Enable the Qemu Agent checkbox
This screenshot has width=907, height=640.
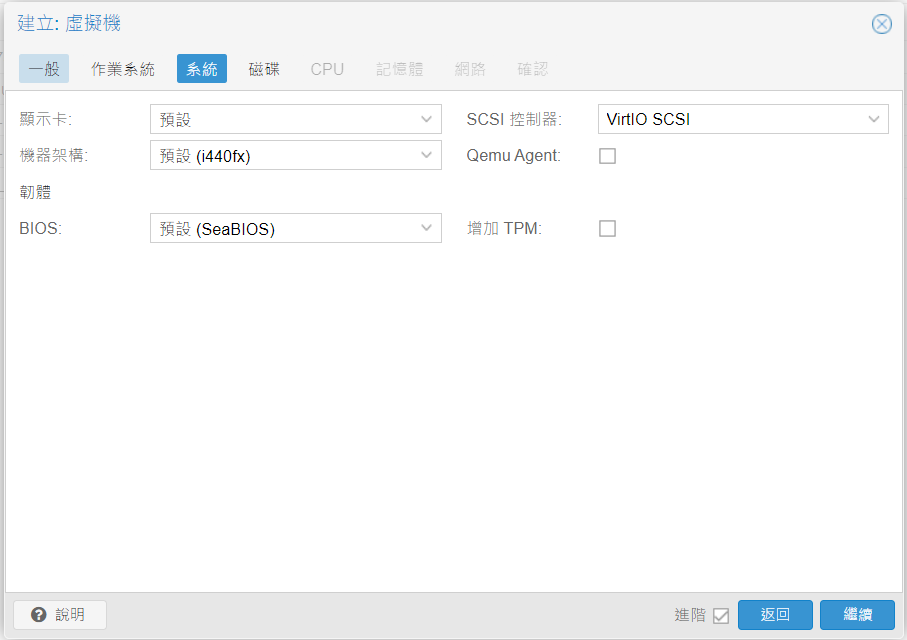point(607,156)
